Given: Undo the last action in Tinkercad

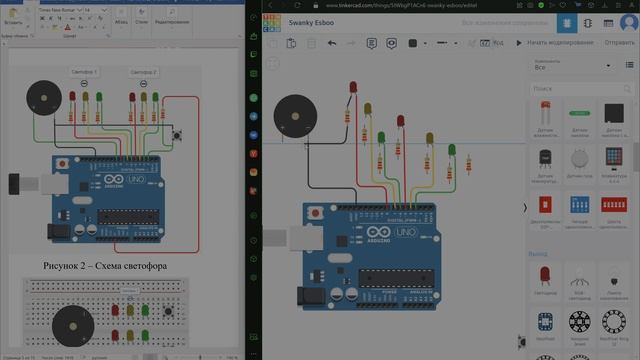Looking at the screenshot, I should click(332, 43).
